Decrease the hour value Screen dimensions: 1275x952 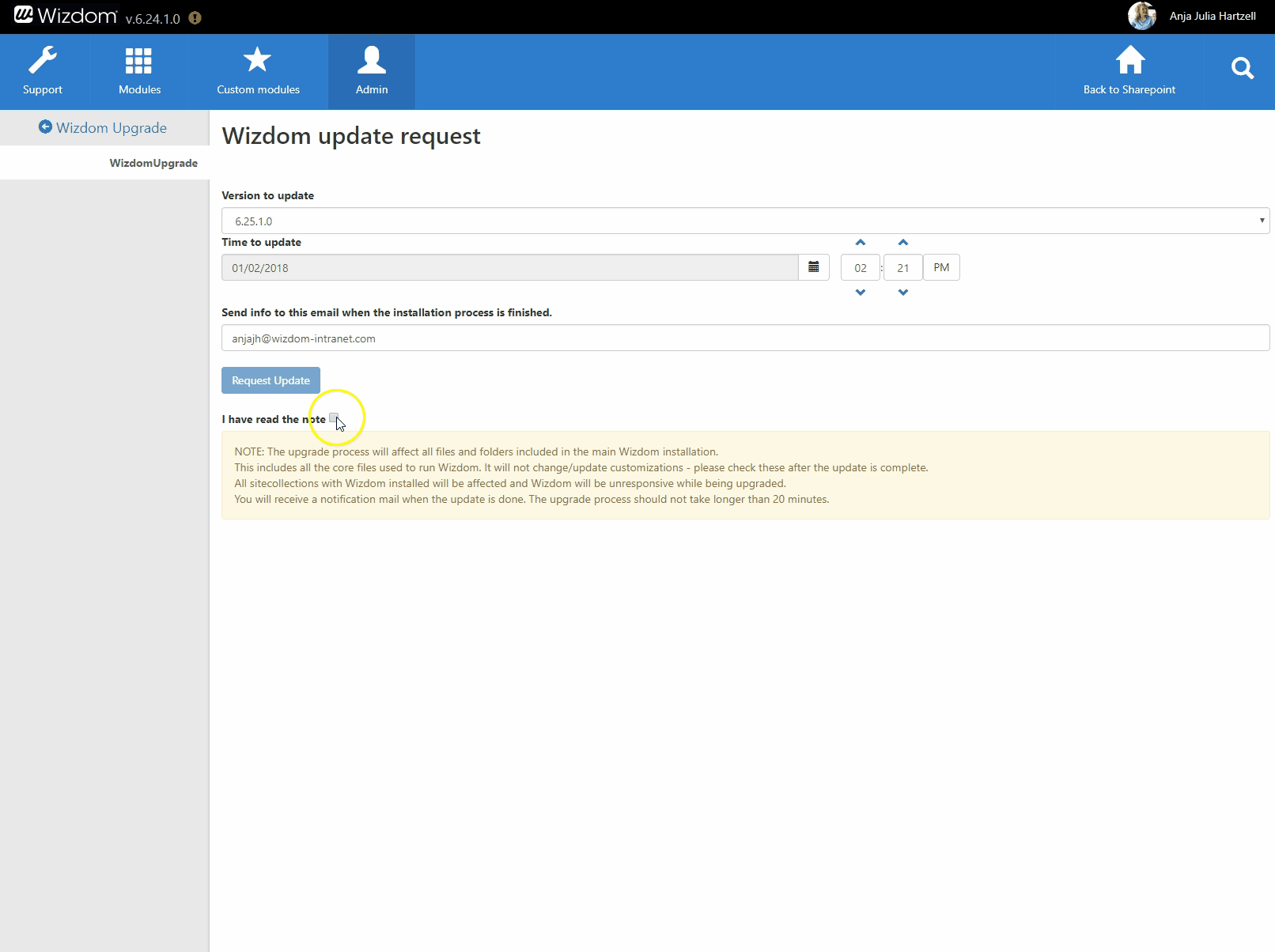point(861,293)
